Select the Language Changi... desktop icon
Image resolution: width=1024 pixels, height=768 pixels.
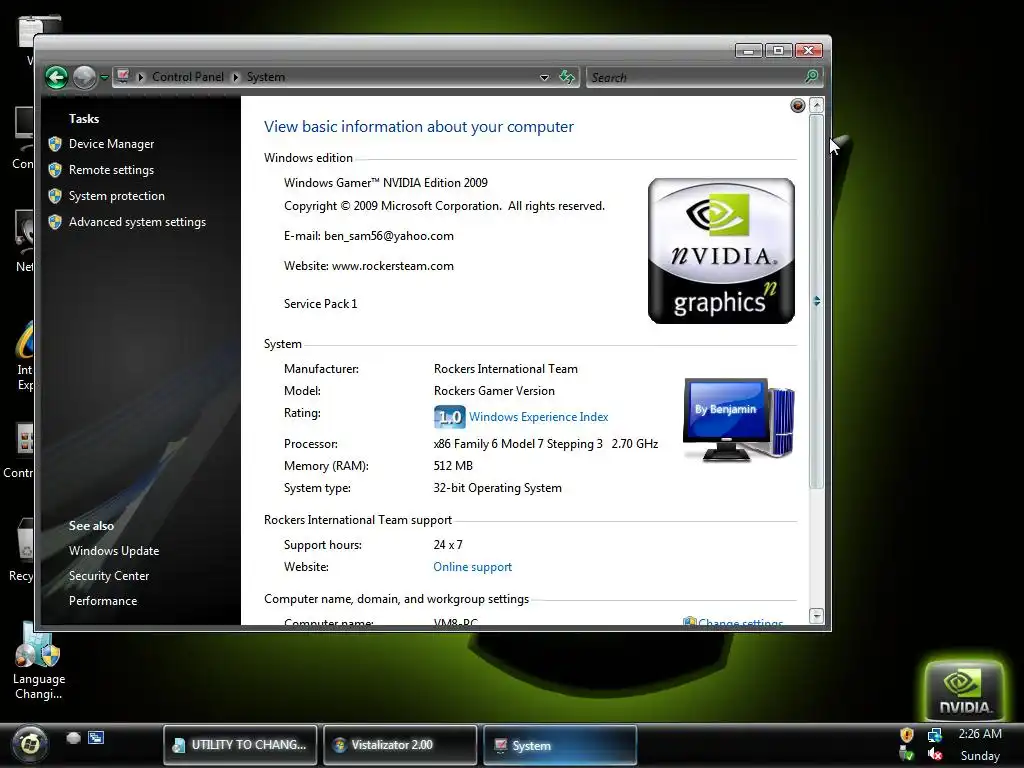pyautogui.click(x=39, y=662)
